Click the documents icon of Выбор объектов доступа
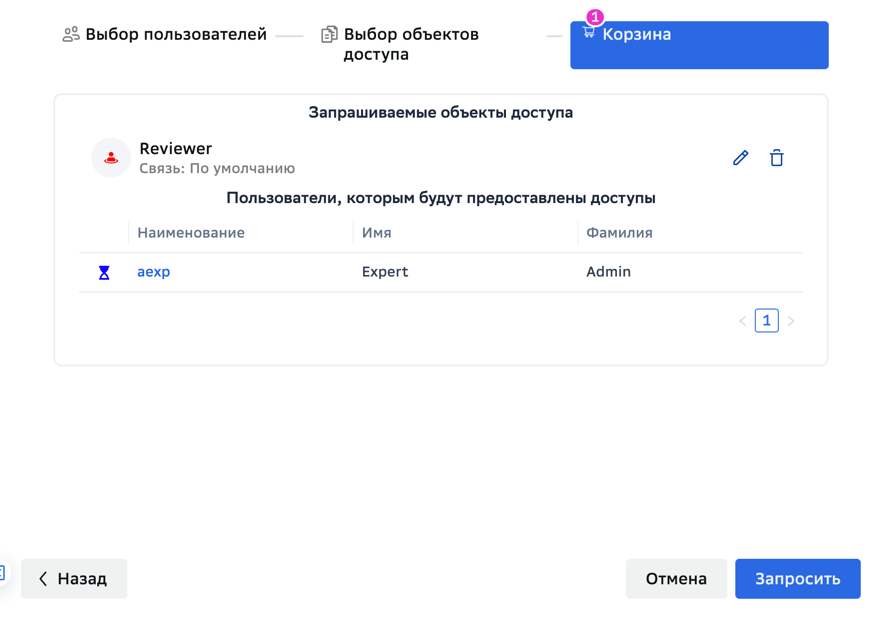The height and width of the screenshot is (628, 876). click(x=329, y=35)
